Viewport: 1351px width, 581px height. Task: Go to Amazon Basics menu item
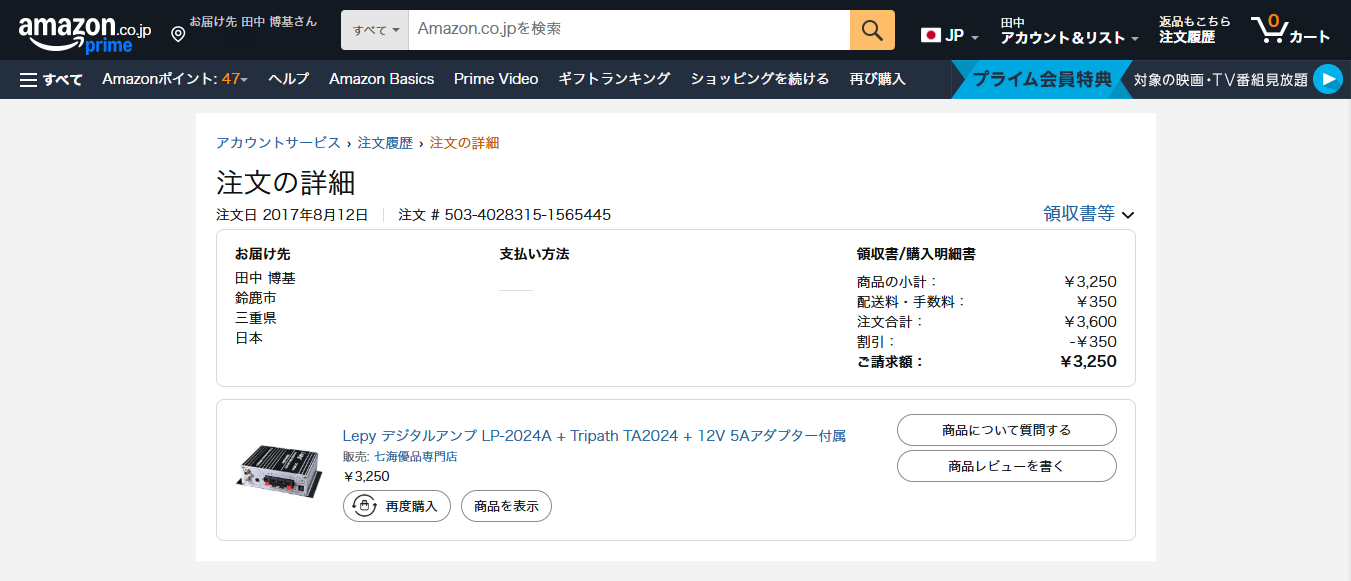tap(381, 79)
